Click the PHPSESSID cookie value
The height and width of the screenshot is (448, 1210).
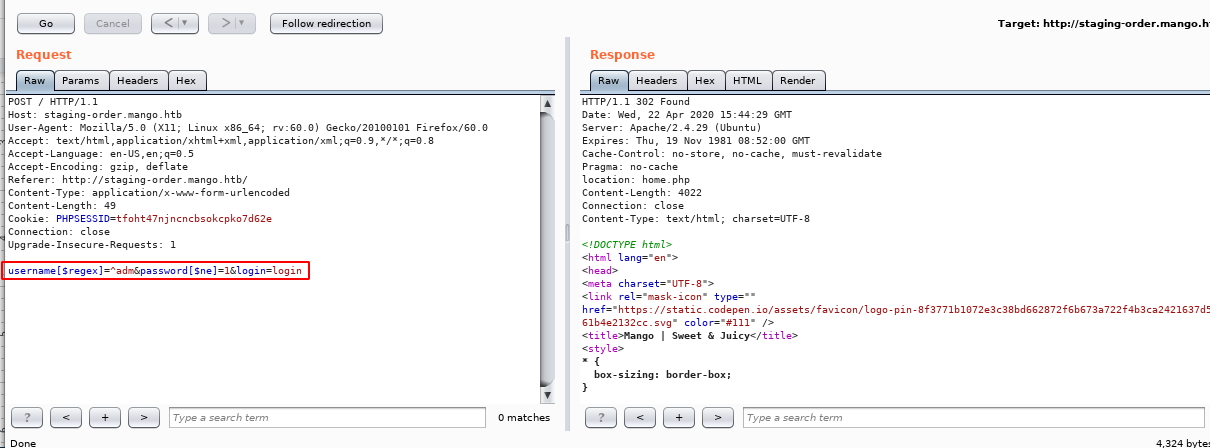194,218
